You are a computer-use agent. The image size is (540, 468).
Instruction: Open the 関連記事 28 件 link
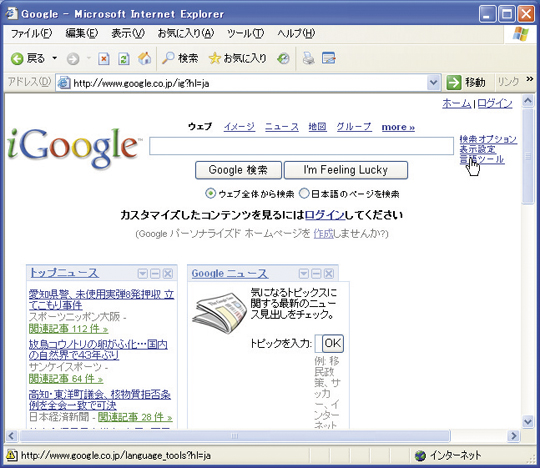pyautogui.click(x=135, y=417)
